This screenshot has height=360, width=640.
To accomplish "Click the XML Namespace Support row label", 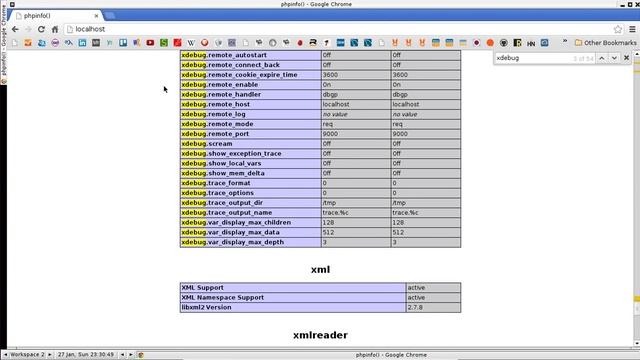I will click(x=222, y=298).
